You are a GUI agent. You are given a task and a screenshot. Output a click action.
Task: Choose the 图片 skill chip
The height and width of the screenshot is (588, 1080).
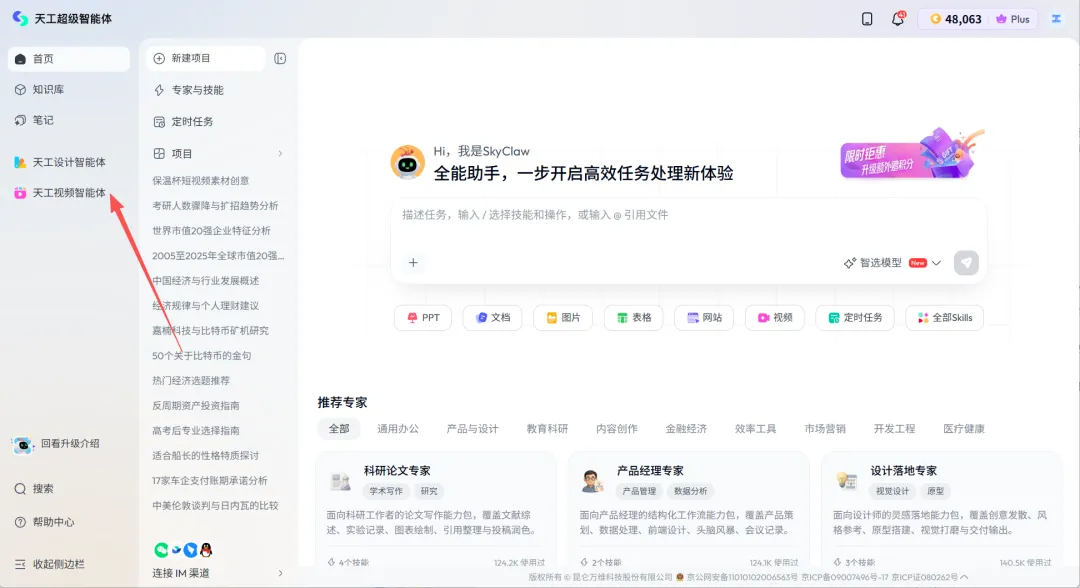click(563, 318)
